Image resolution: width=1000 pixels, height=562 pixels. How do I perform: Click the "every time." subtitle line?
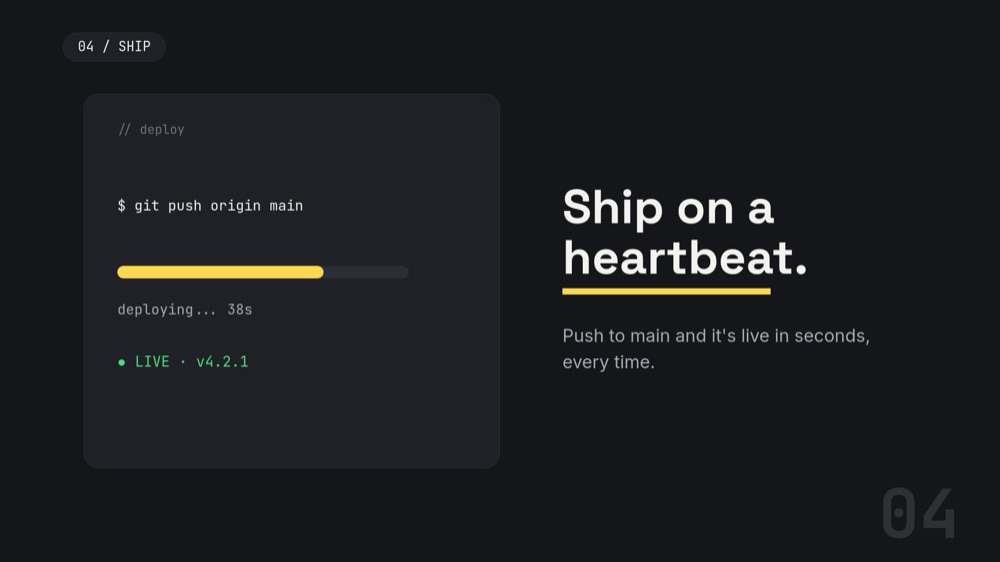[x=608, y=362]
